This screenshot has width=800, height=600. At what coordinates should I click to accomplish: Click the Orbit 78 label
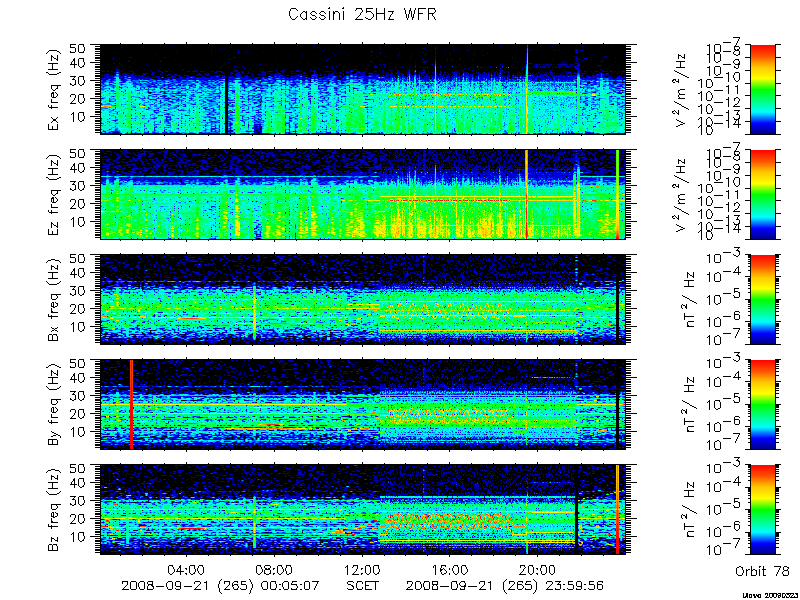tap(762, 571)
